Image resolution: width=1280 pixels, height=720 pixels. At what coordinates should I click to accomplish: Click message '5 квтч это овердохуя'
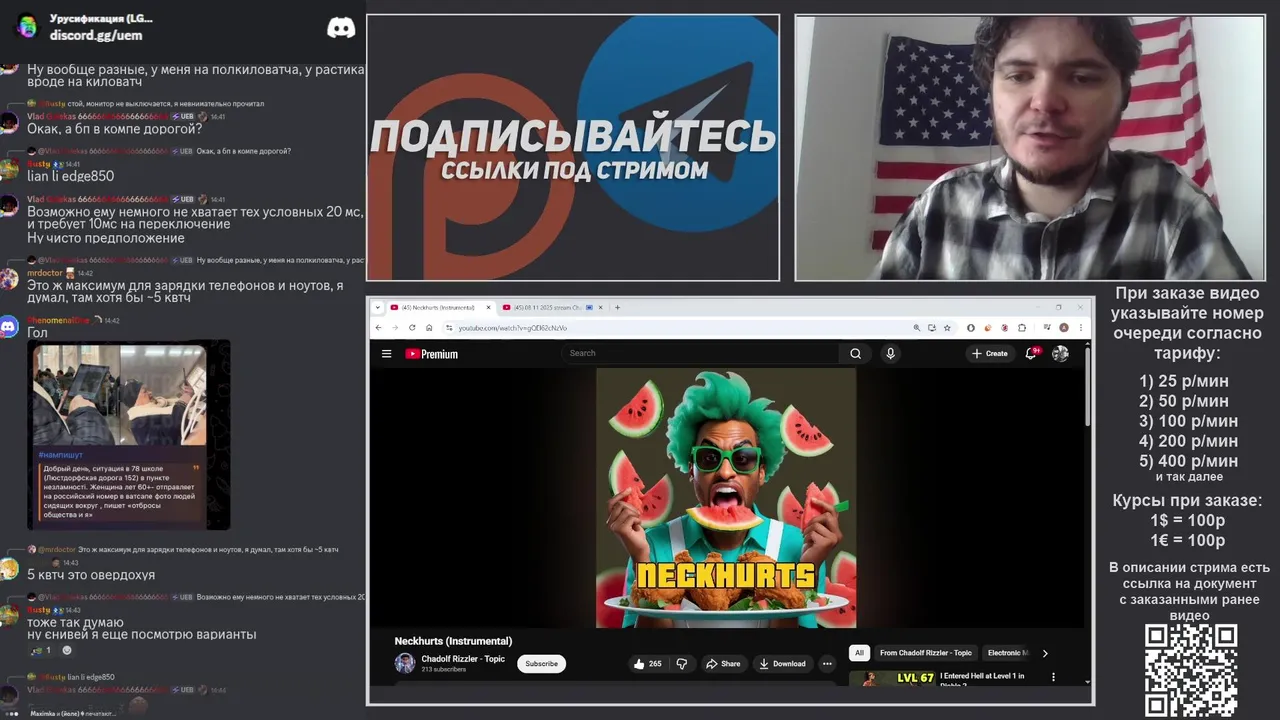pyautogui.click(x=91, y=575)
